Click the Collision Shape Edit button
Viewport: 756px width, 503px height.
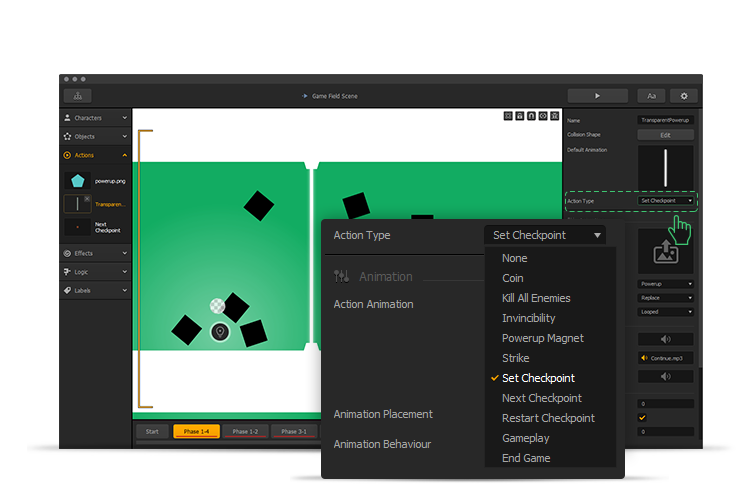[x=665, y=135]
